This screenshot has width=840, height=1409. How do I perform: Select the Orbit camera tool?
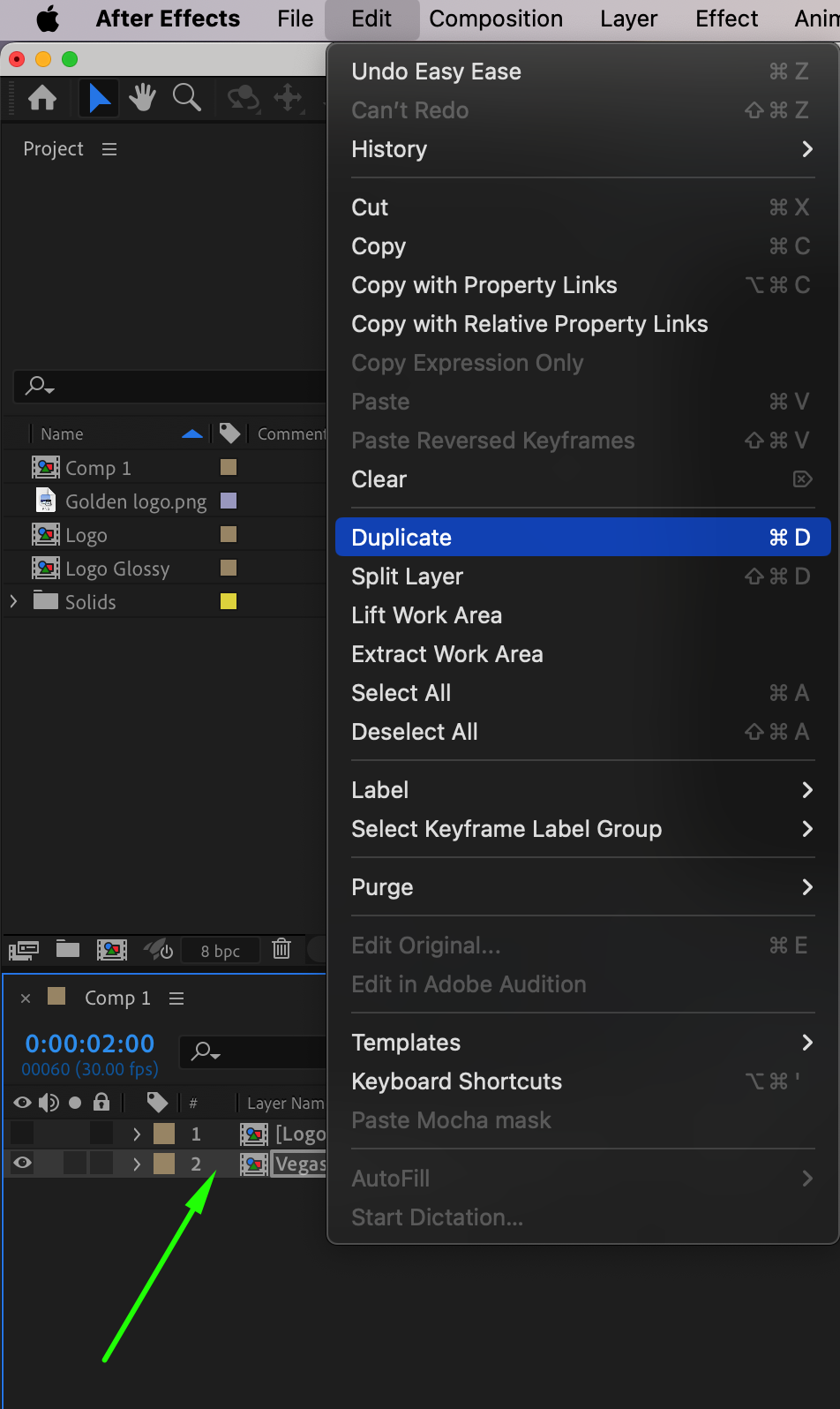click(x=244, y=98)
